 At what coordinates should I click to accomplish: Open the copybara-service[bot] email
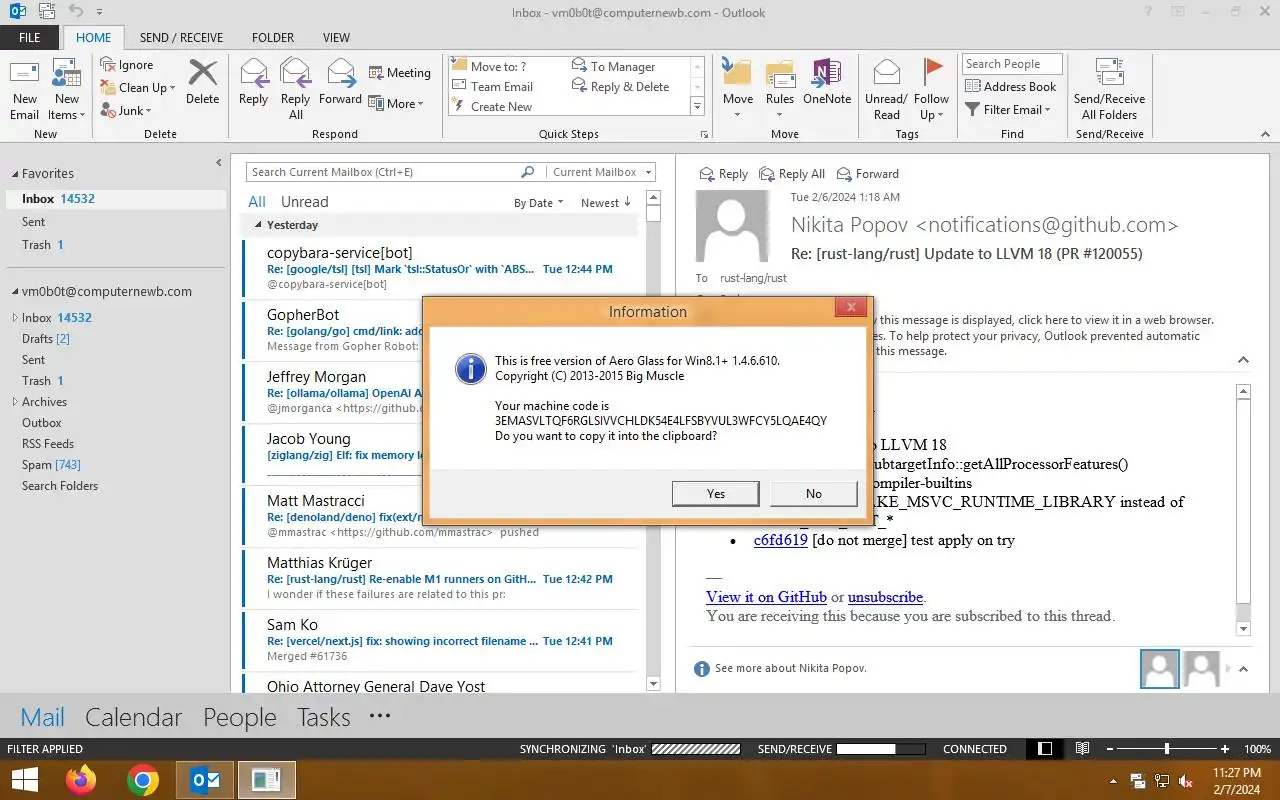pyautogui.click(x=440, y=268)
